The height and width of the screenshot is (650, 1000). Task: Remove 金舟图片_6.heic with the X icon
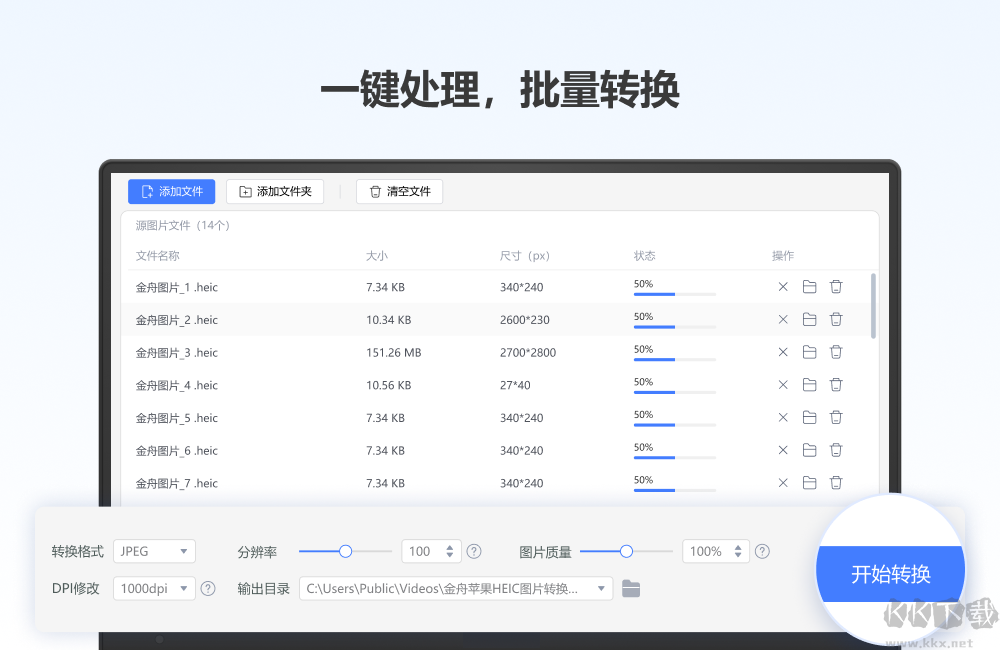[x=783, y=450]
